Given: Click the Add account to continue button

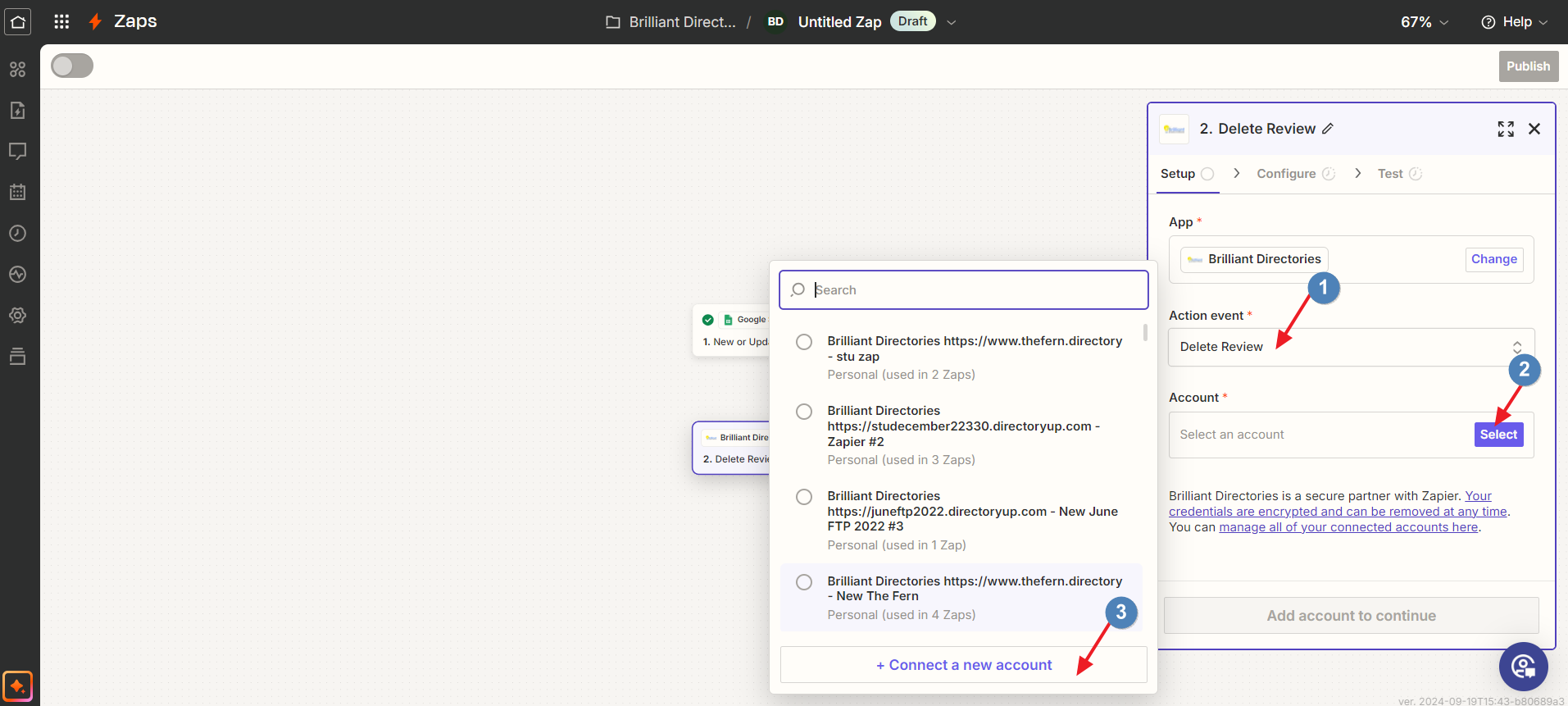Looking at the screenshot, I should click(1351, 616).
